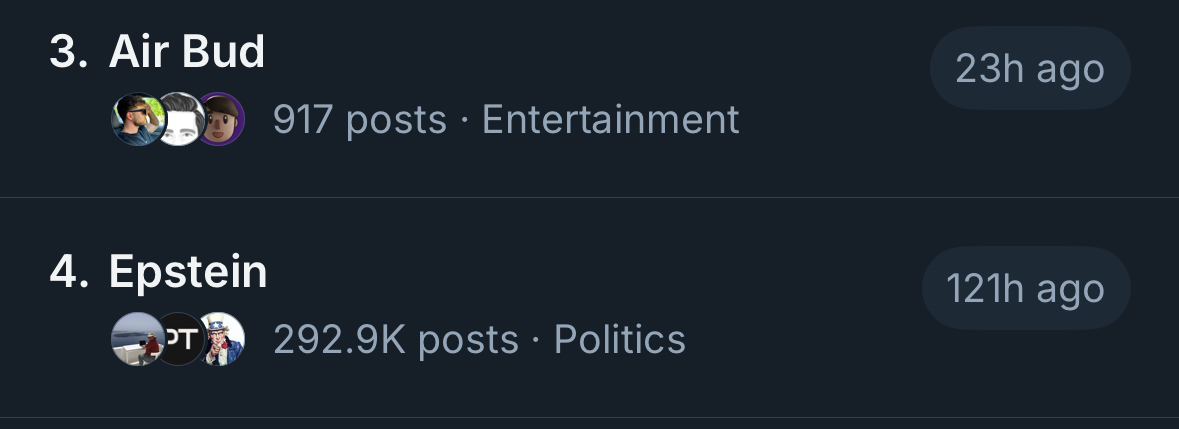Image resolution: width=1179 pixels, height=429 pixels.
Task: Click the black PT logo avatar
Action: (179, 339)
